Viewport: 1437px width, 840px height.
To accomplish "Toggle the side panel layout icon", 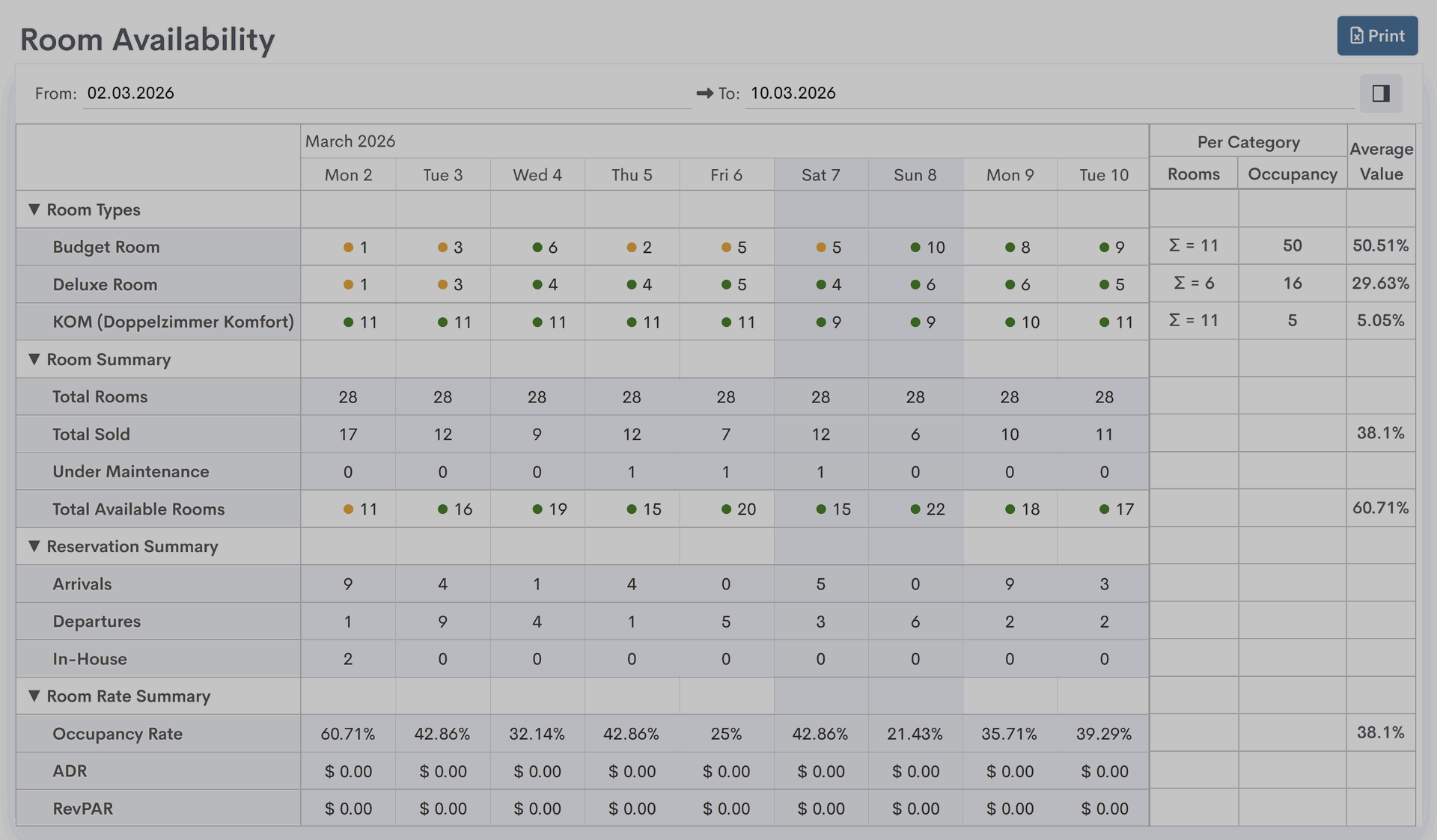I will (1380, 93).
